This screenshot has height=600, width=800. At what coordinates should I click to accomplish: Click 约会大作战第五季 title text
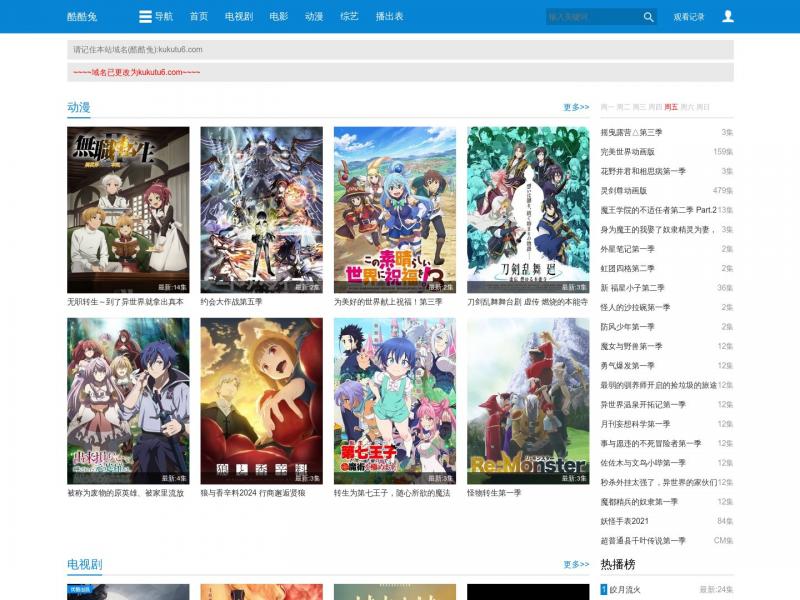pos(231,302)
